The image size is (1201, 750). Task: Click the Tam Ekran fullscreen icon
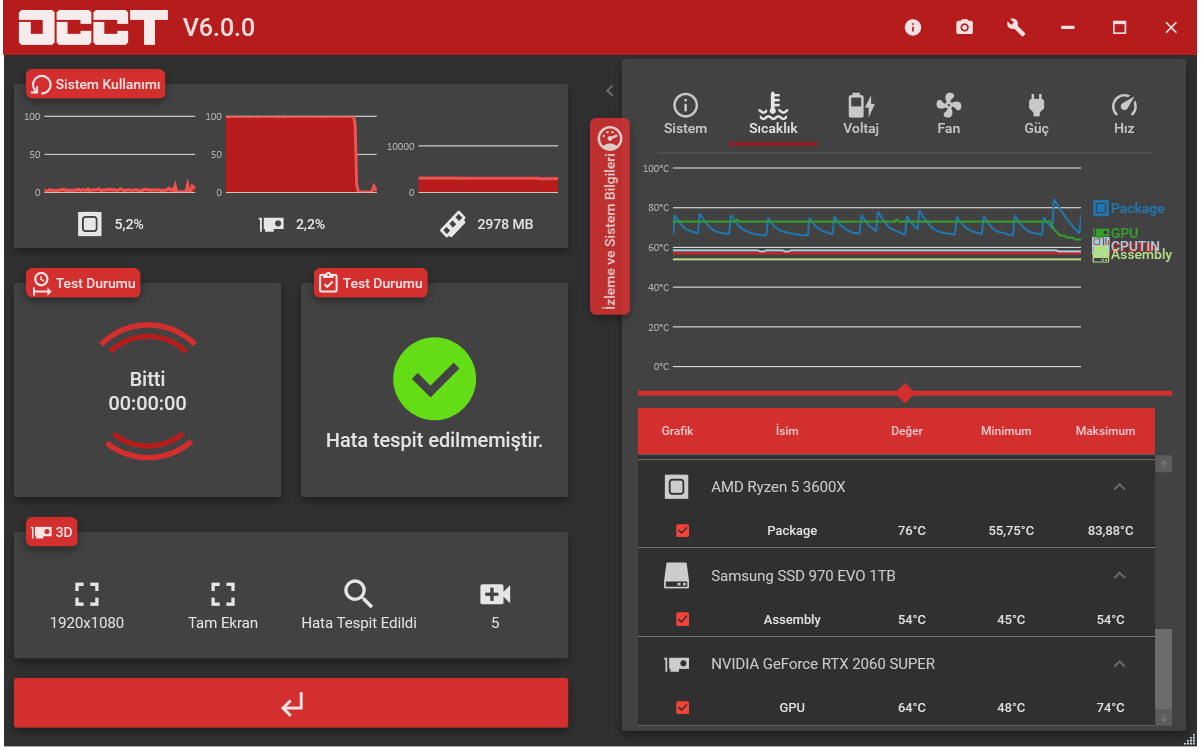[x=223, y=594]
